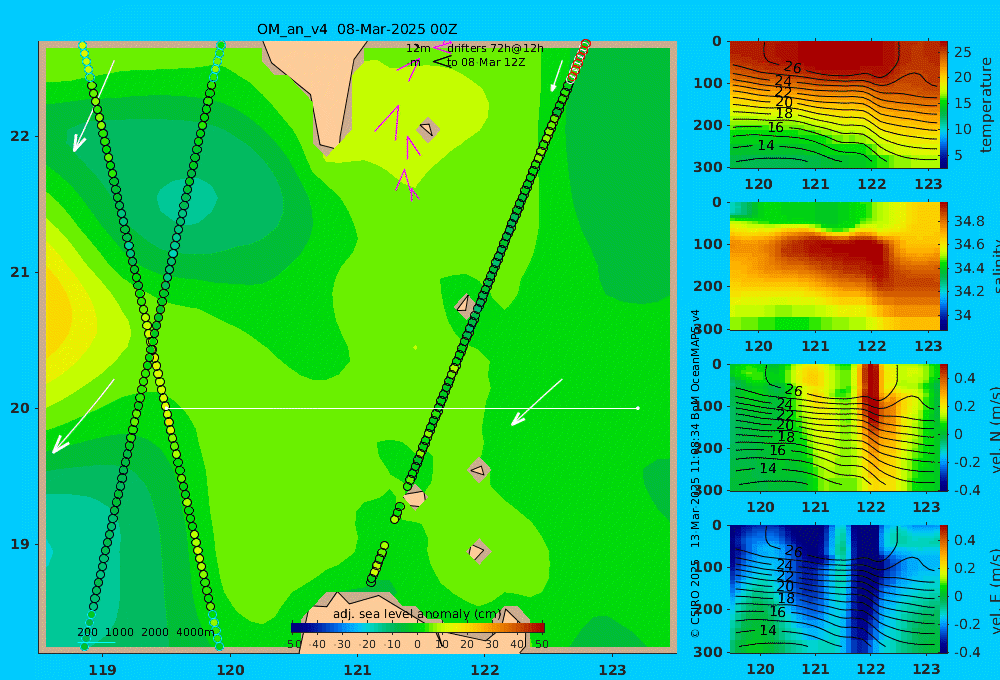Click the "12m" drifter depth label
Viewport: 1000px width, 680px height.
coord(418,48)
